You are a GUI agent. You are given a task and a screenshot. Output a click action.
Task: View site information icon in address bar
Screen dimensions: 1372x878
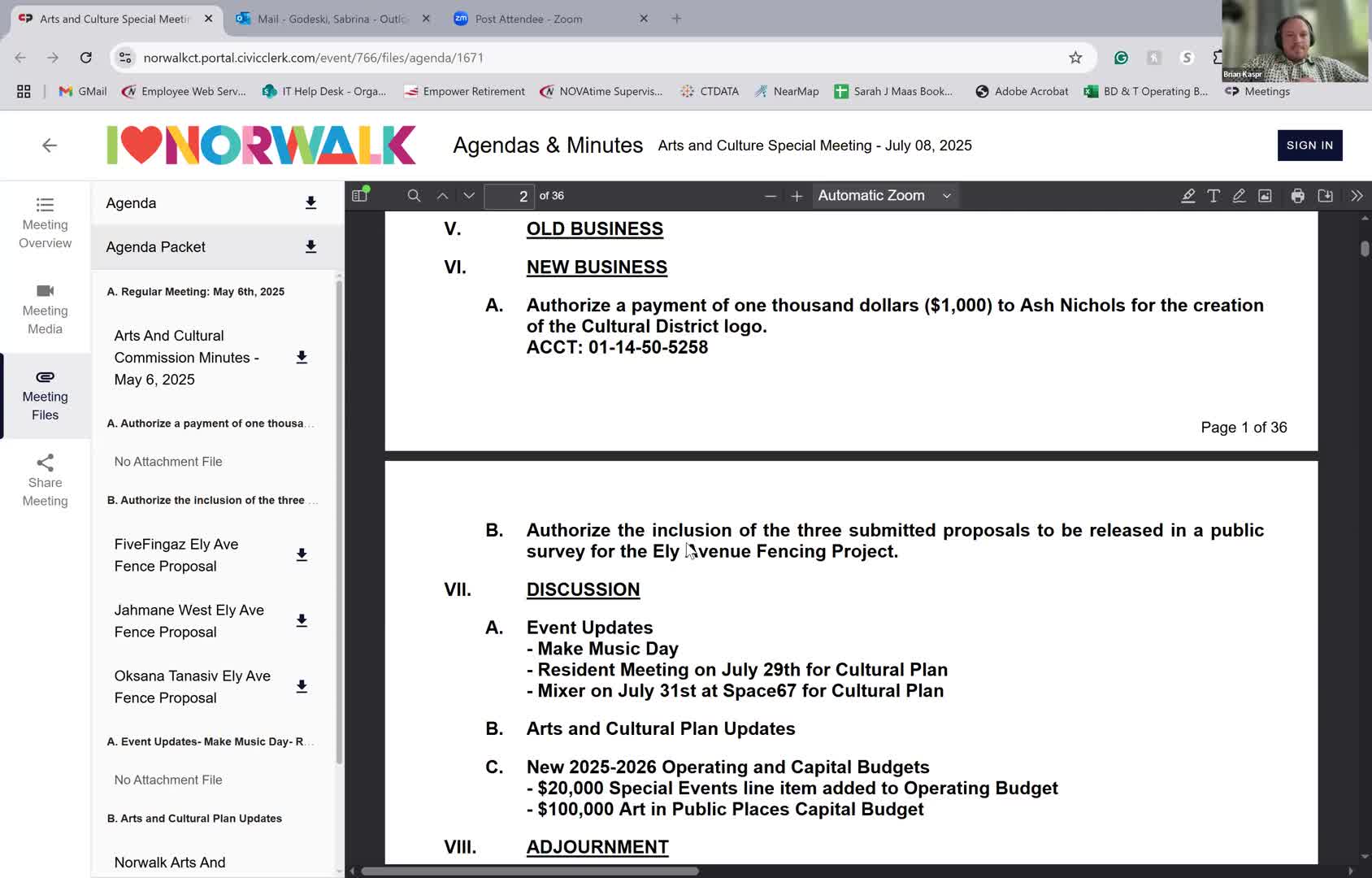tap(125, 58)
